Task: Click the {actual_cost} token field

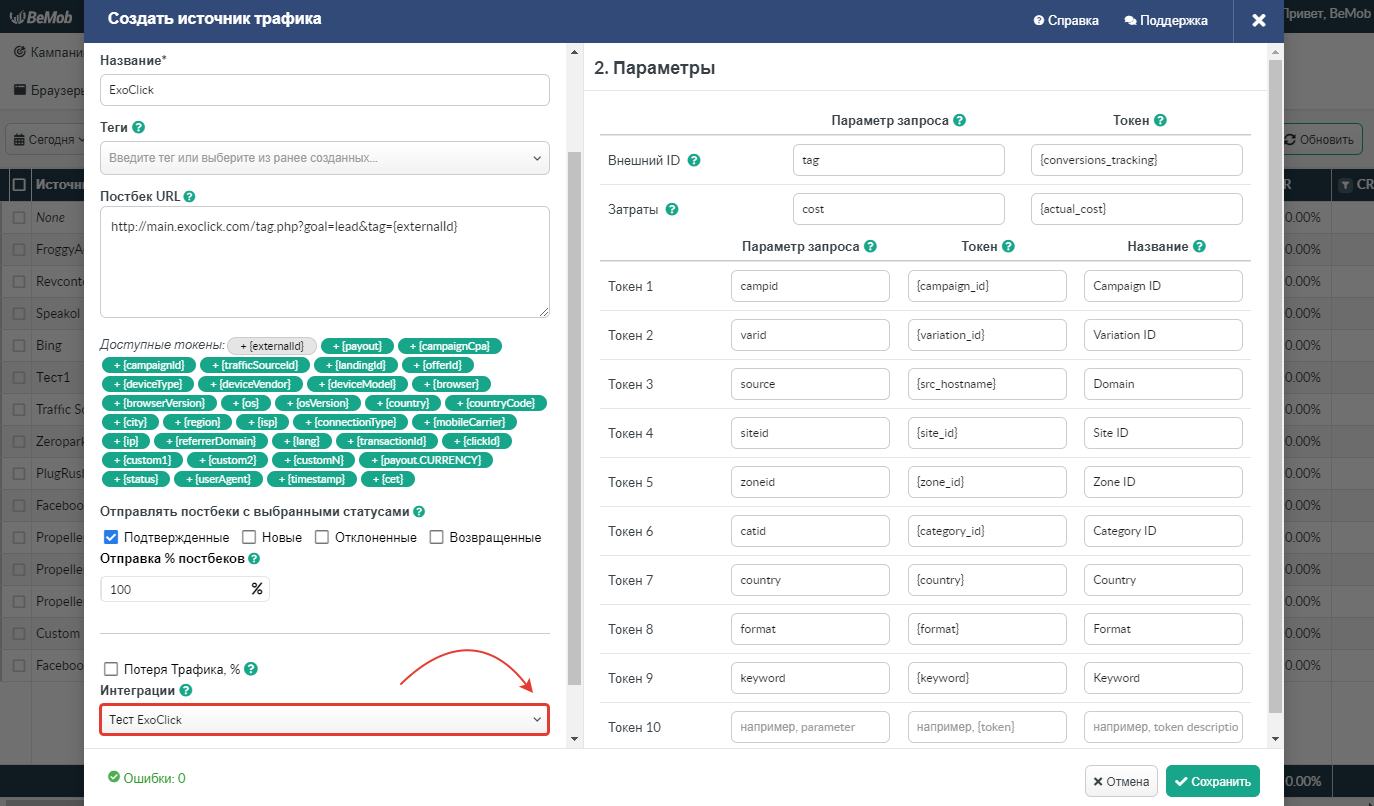Action: point(1136,209)
